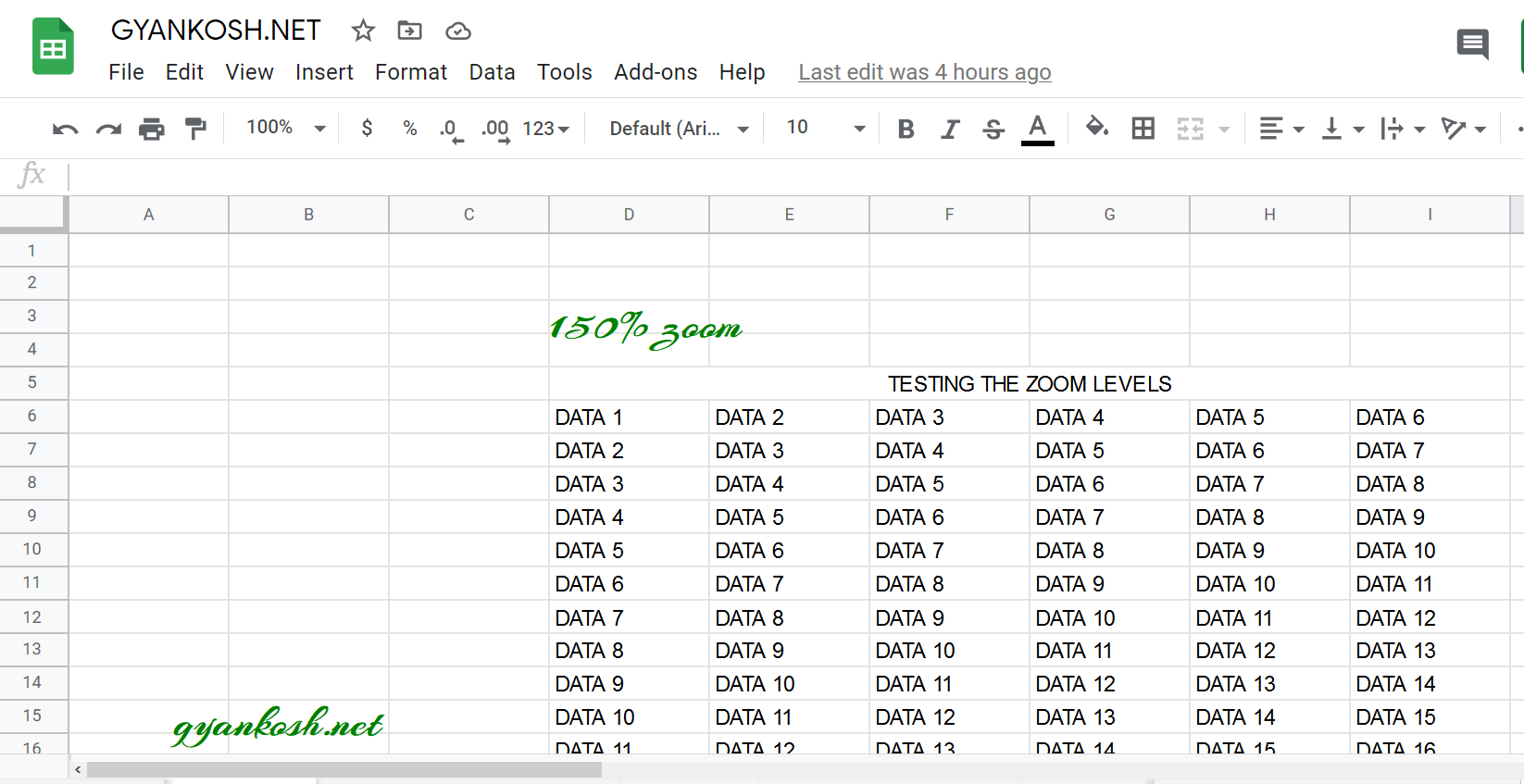
Task: Click the Print icon
Action: [152, 129]
